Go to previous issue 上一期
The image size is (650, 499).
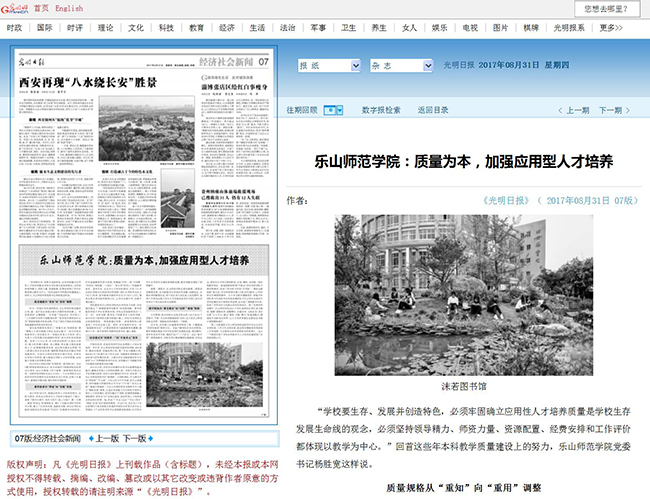[574, 110]
